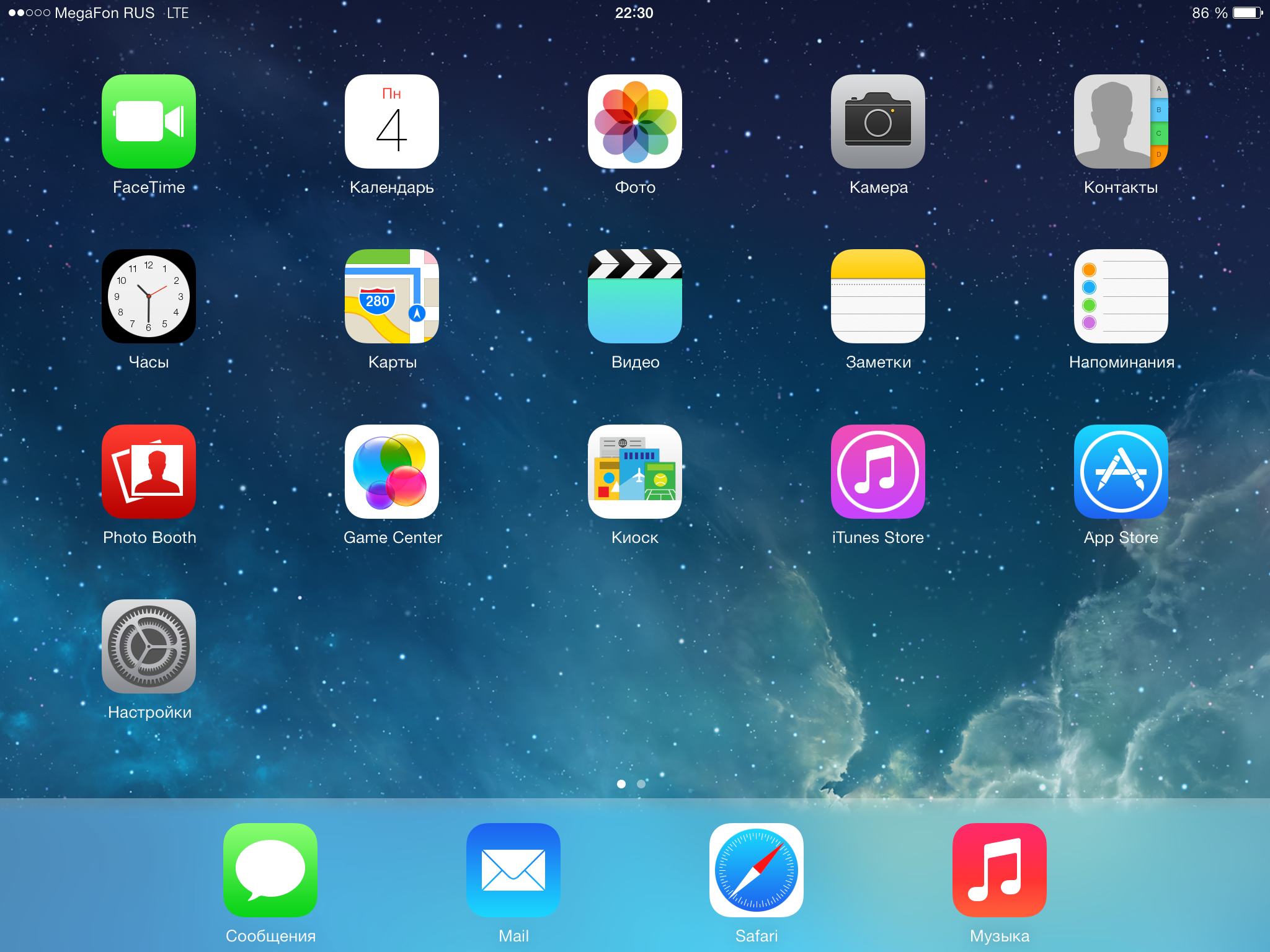This screenshot has height=952, width=1270.
Task: Open Game Center
Action: click(x=392, y=472)
